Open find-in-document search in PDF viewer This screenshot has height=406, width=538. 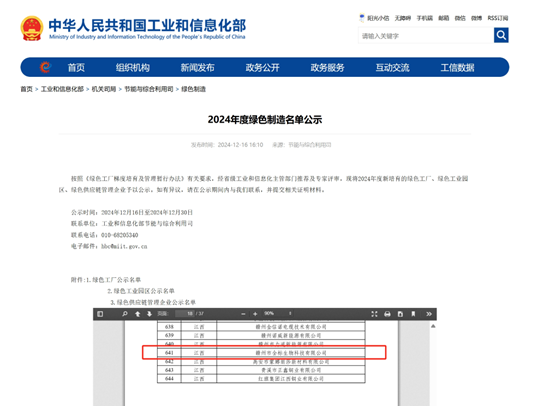(125, 314)
